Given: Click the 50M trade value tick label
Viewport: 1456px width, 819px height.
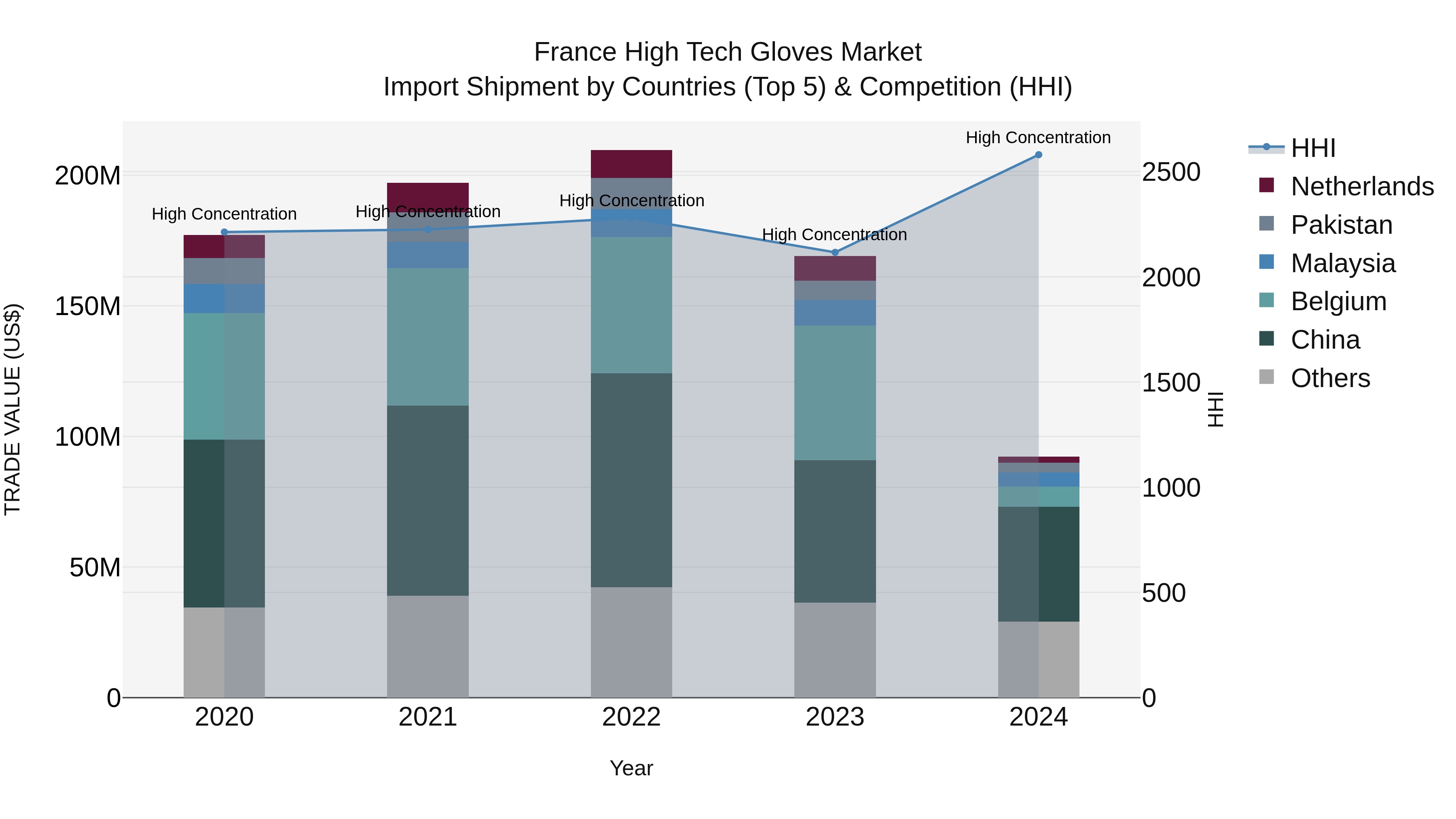Looking at the screenshot, I should coord(95,567).
